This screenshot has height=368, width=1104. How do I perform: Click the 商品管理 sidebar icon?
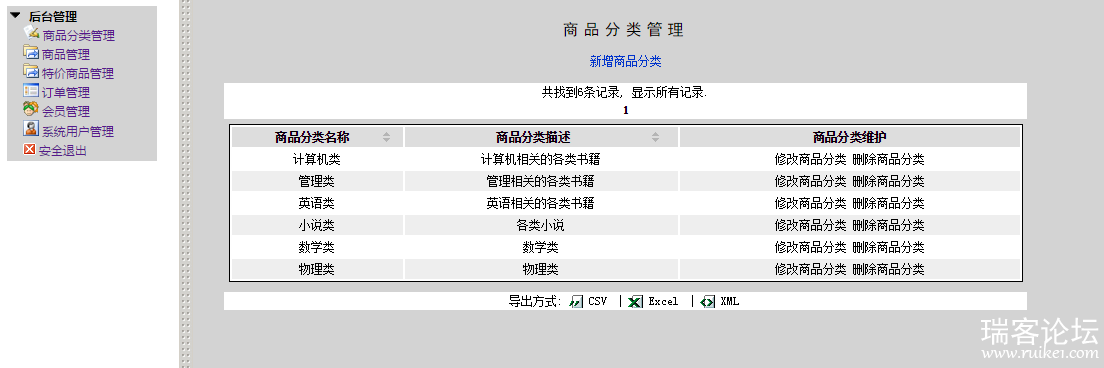31,52
